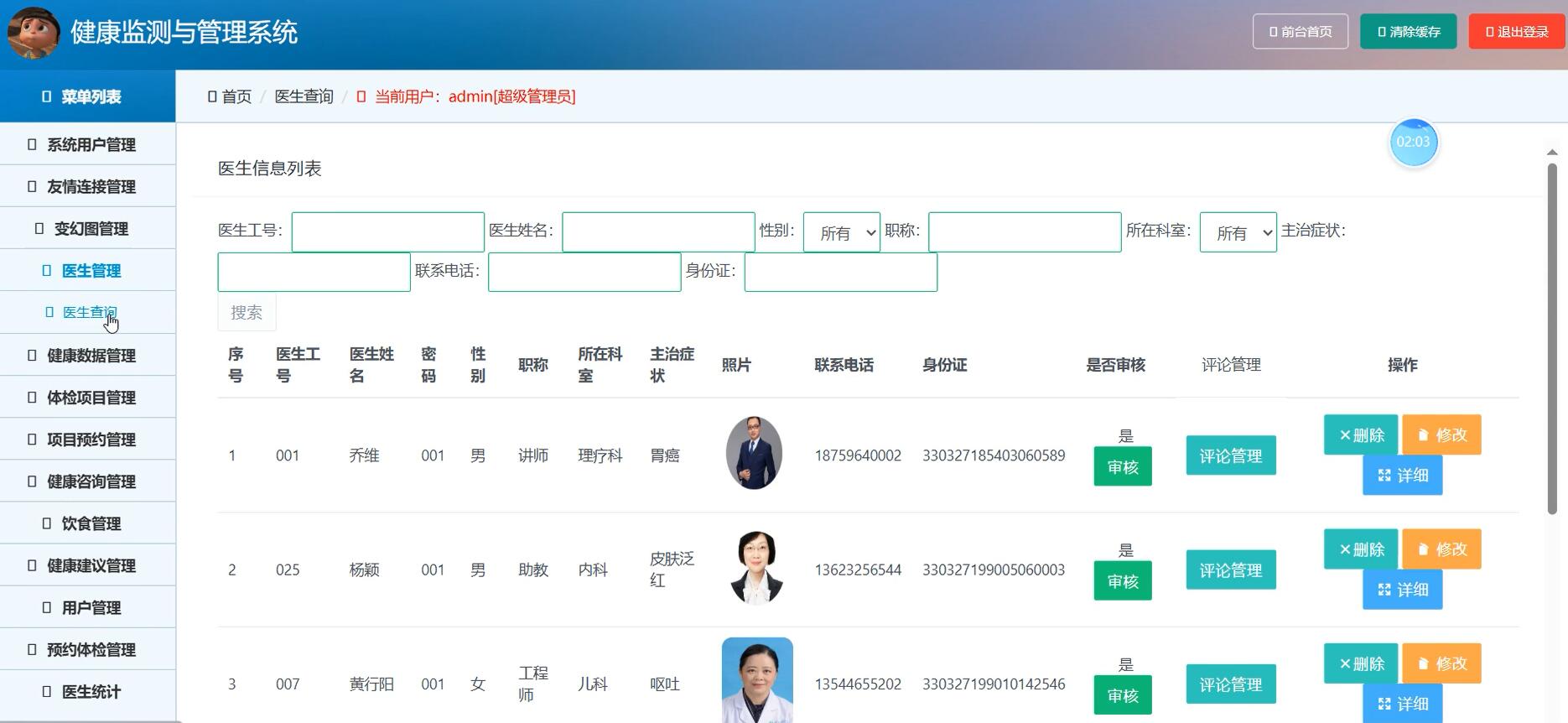This screenshot has width=1568, height=723.
Task: Open 预约体检管理 in sidebar
Action: pos(88,648)
